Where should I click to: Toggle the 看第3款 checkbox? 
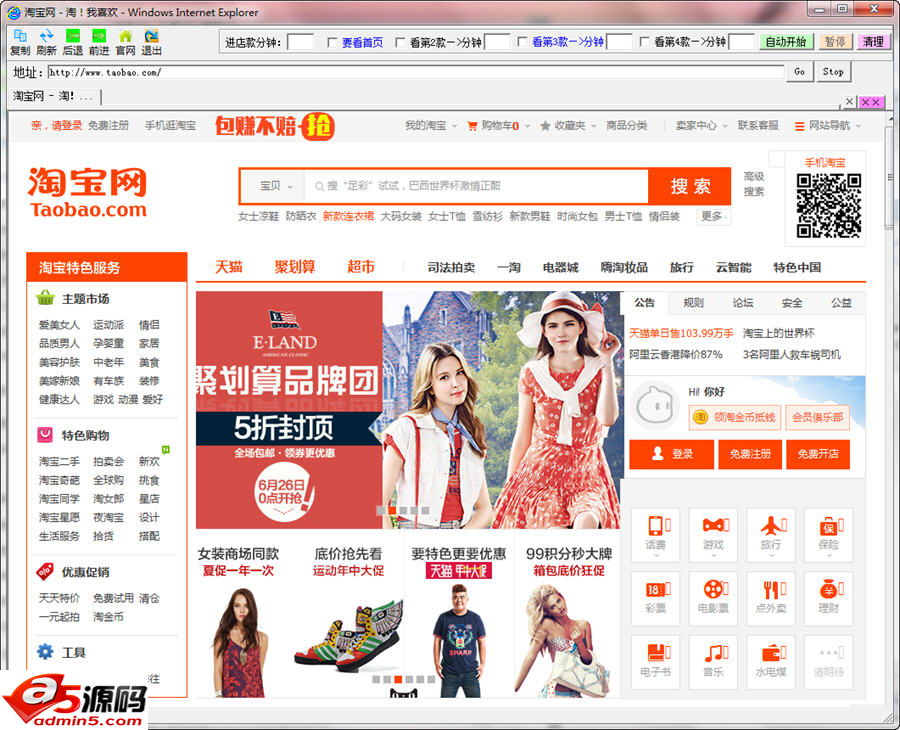522,42
